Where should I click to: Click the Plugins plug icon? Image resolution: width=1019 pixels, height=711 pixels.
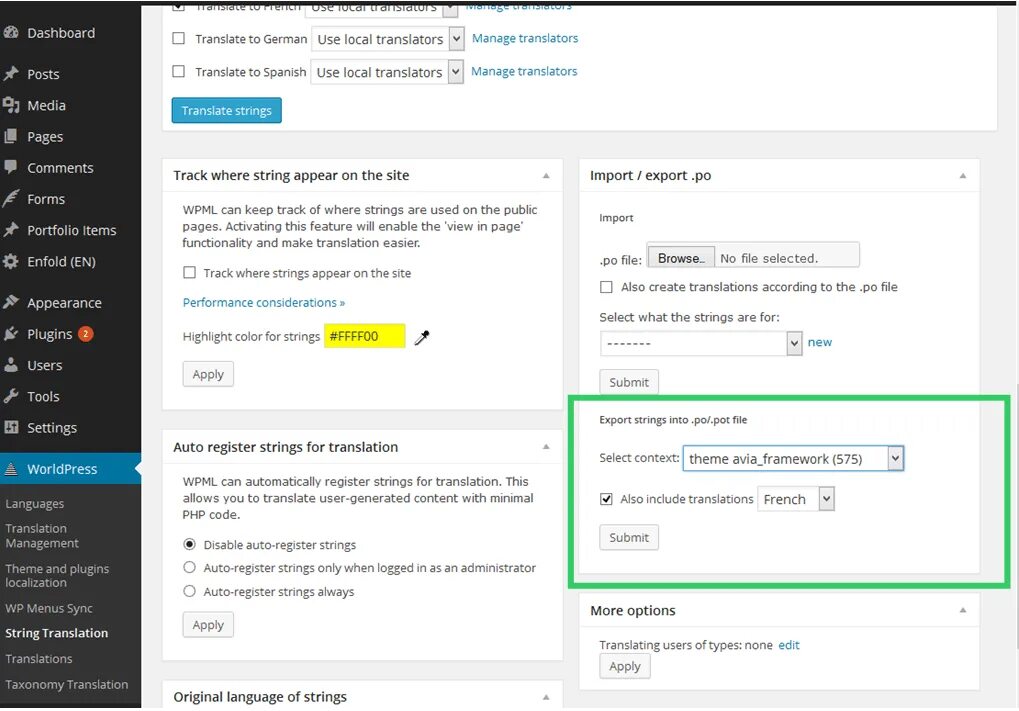11,334
